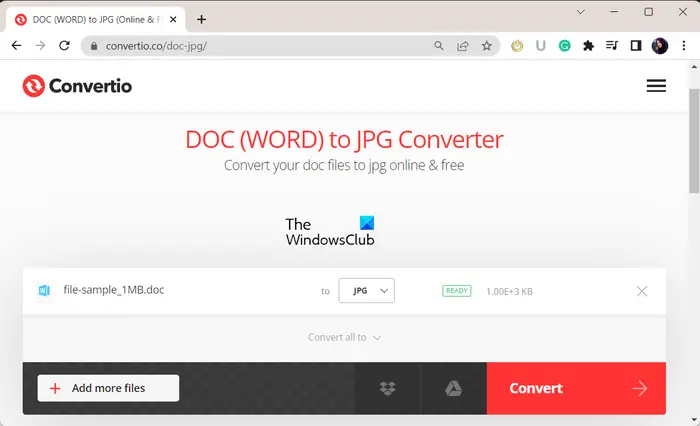Click the Word file icon

click(x=44, y=291)
